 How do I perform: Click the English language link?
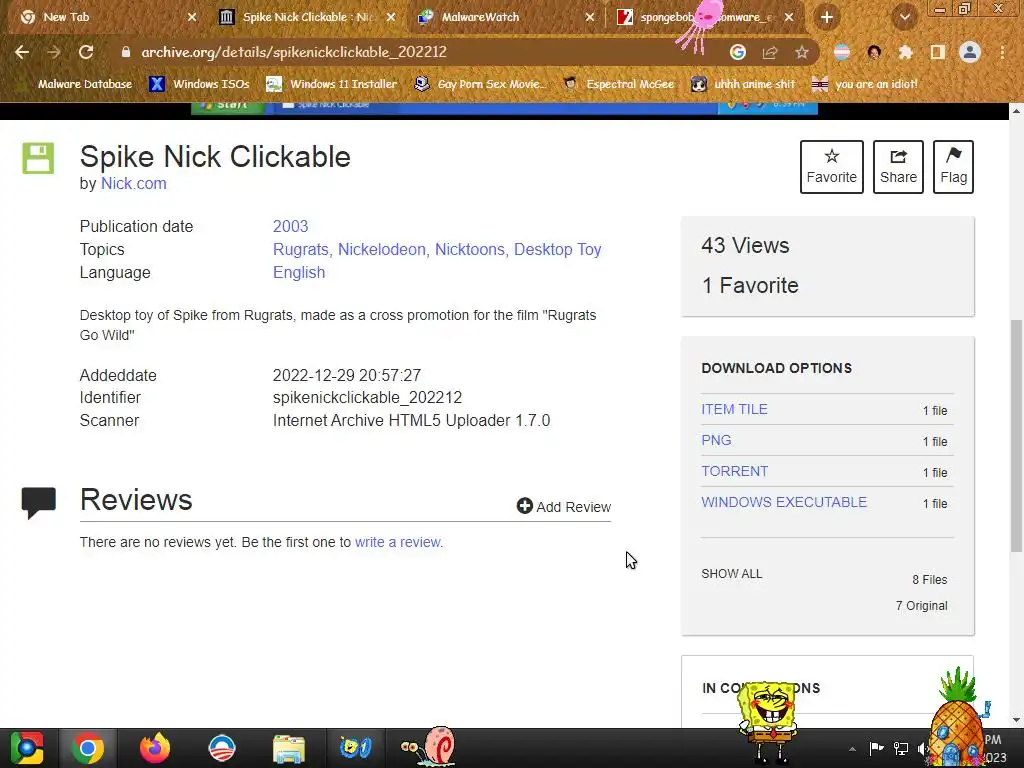pyautogui.click(x=298, y=272)
